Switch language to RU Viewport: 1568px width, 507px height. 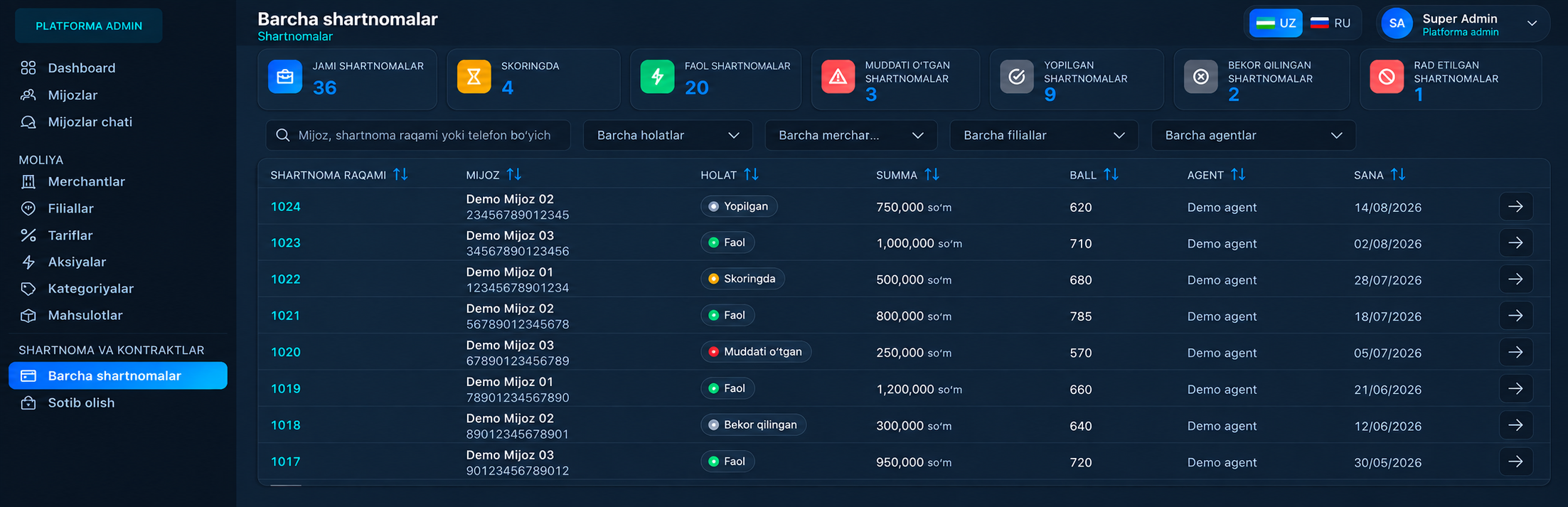click(1330, 23)
